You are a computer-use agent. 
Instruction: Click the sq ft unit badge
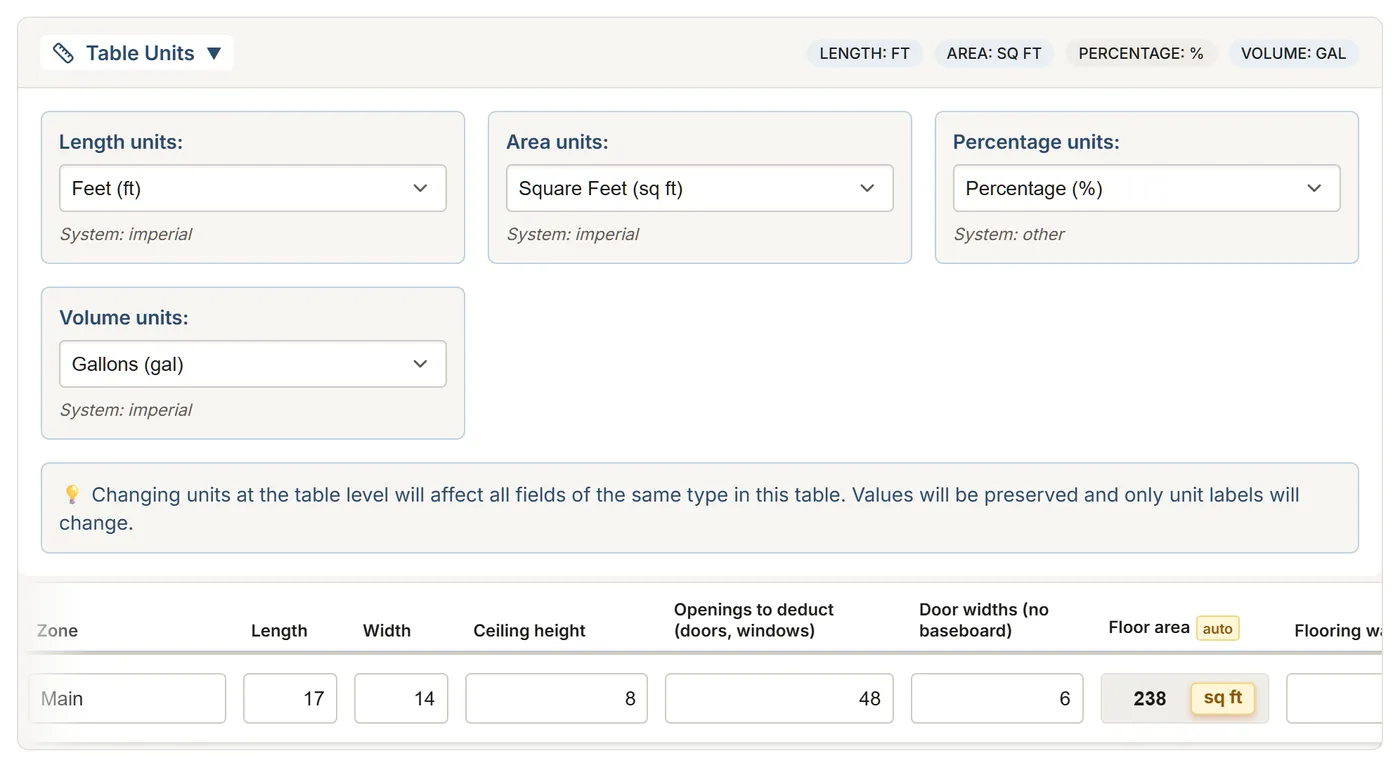tap(1223, 698)
